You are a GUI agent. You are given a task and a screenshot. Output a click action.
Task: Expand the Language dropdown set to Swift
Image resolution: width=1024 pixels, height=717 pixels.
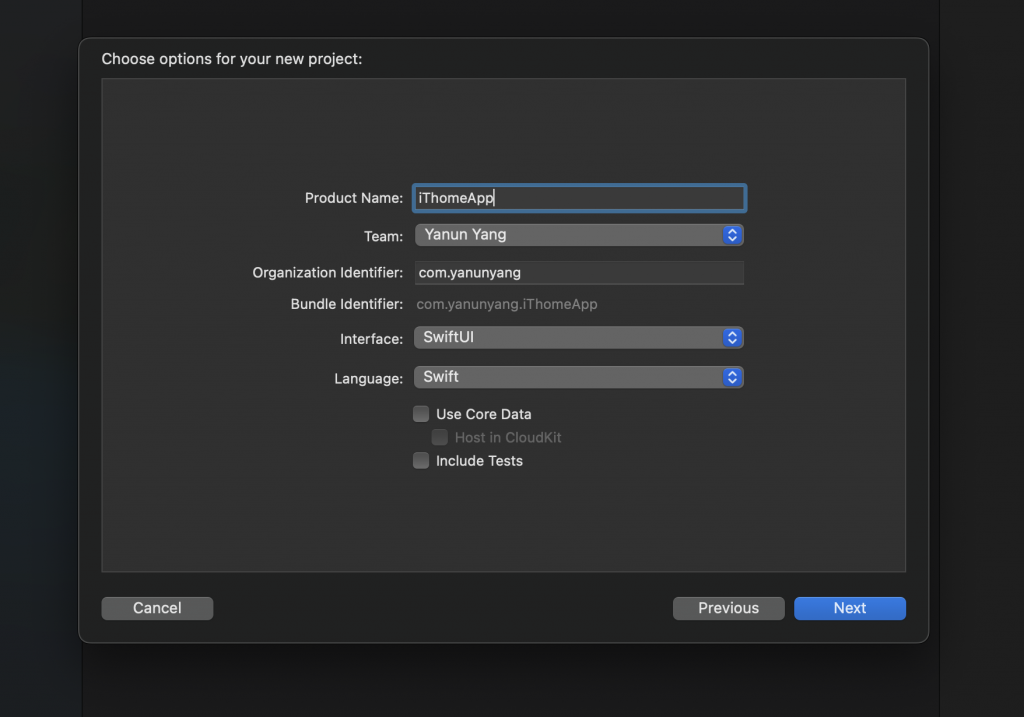pos(570,377)
